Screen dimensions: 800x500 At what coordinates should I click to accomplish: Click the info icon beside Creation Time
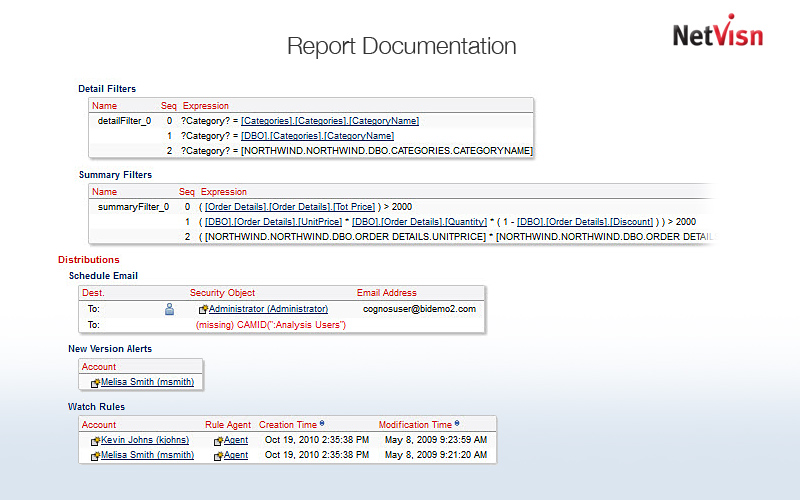point(321,424)
